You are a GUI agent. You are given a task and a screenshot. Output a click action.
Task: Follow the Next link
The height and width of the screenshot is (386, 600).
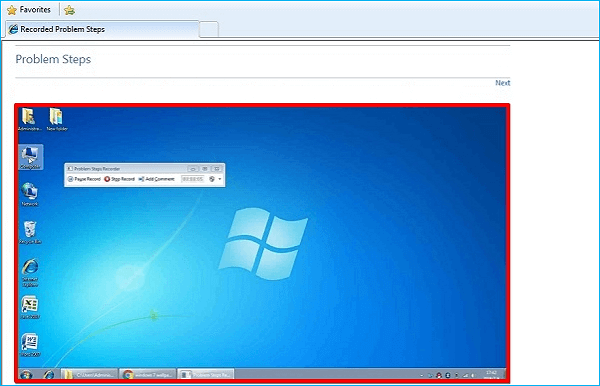coord(502,83)
